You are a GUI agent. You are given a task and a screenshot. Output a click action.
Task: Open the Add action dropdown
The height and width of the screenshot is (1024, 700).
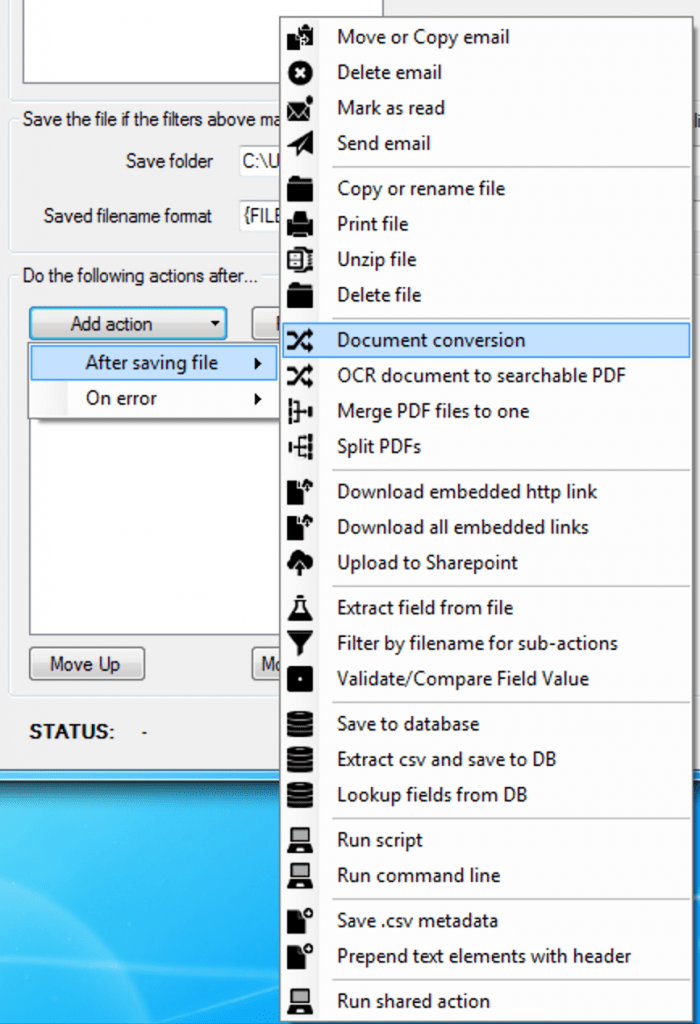coord(127,324)
